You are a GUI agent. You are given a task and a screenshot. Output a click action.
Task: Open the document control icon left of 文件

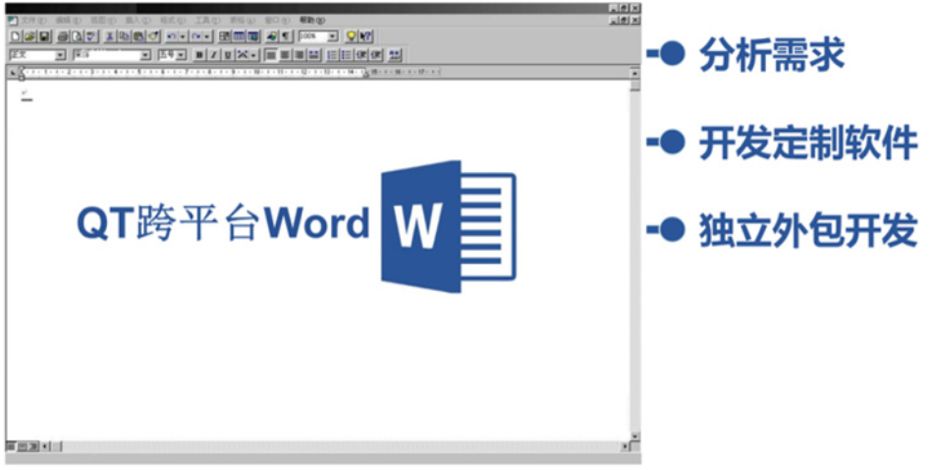click(x=12, y=20)
